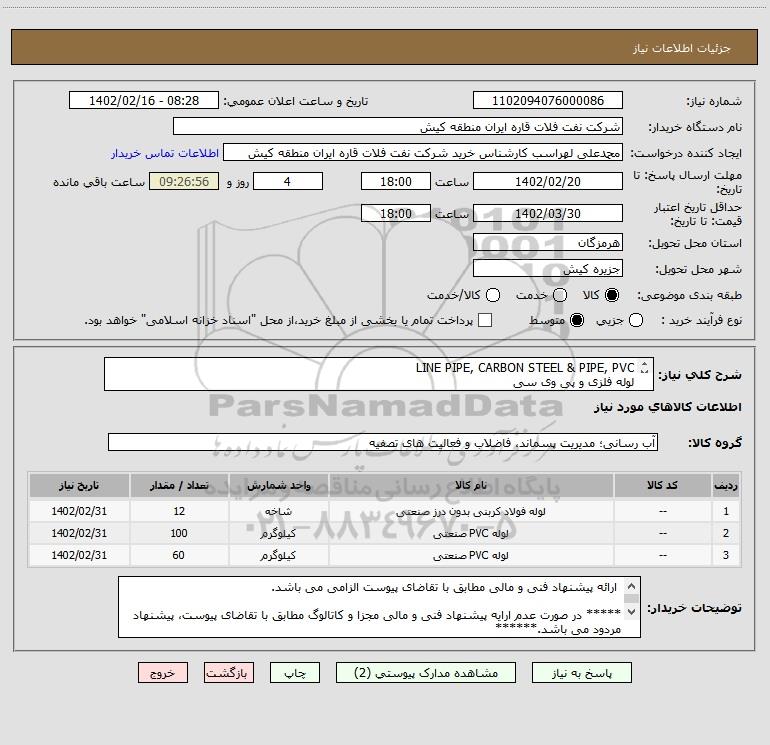
Task: Click کد کالا column header
Action: pyautogui.click(x=662, y=485)
